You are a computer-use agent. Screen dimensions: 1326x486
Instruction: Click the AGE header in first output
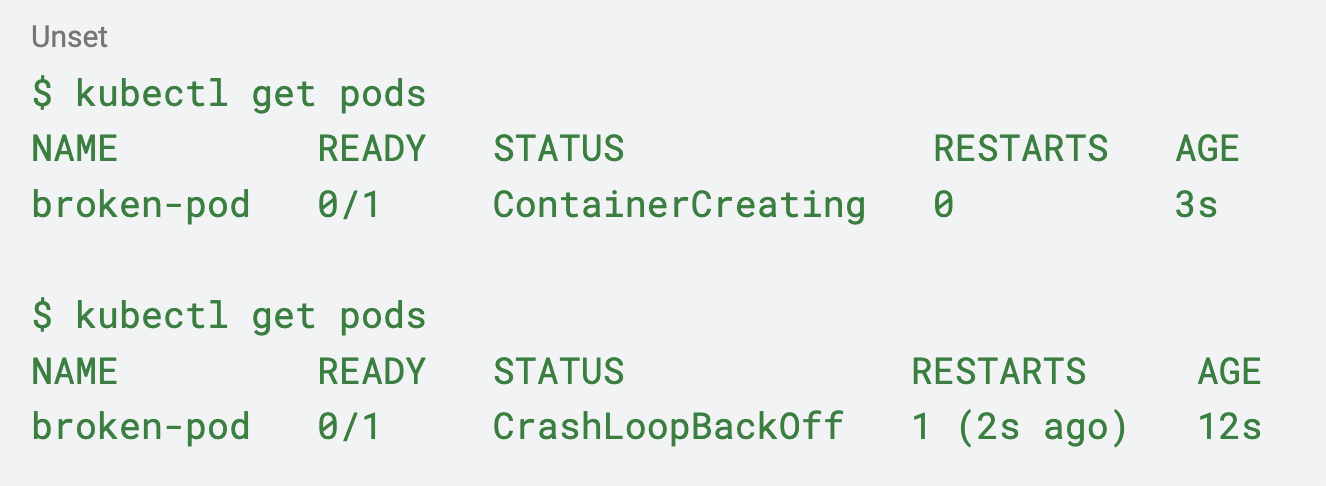[x=1207, y=149]
